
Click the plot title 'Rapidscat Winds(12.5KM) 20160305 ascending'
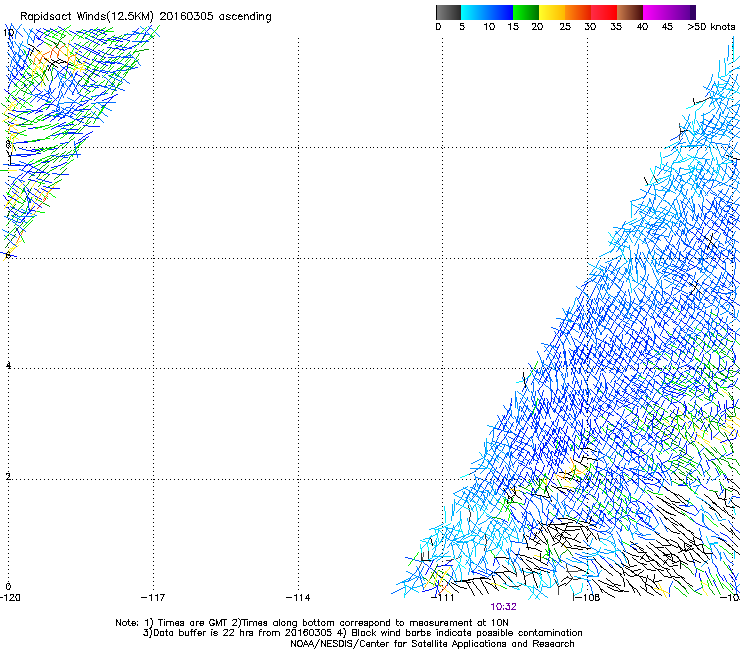[146, 17]
